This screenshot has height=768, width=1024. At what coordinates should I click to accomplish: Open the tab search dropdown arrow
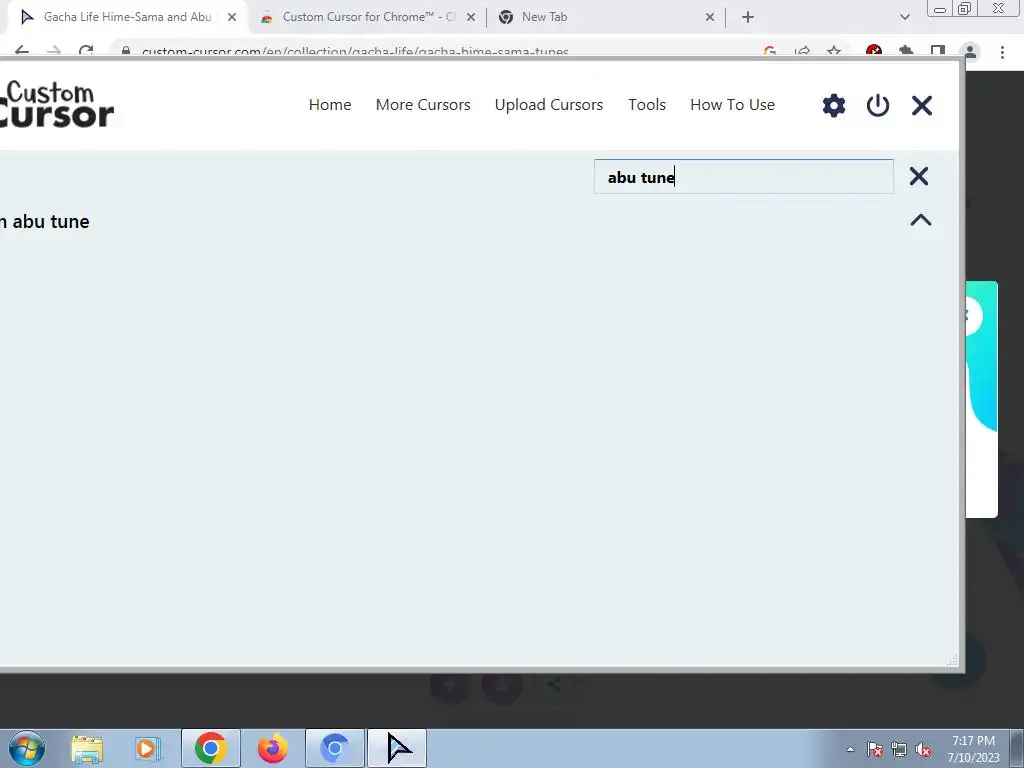[x=904, y=18]
